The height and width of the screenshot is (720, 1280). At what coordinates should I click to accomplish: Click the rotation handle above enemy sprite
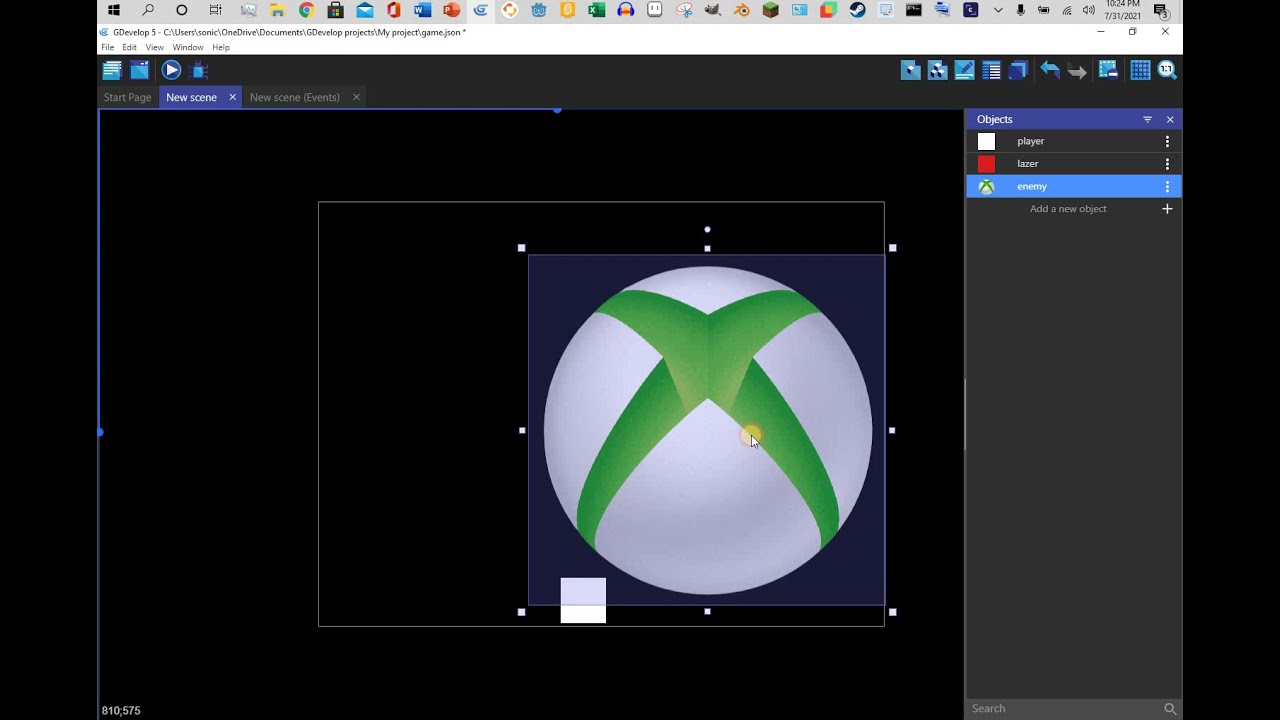[707, 229]
